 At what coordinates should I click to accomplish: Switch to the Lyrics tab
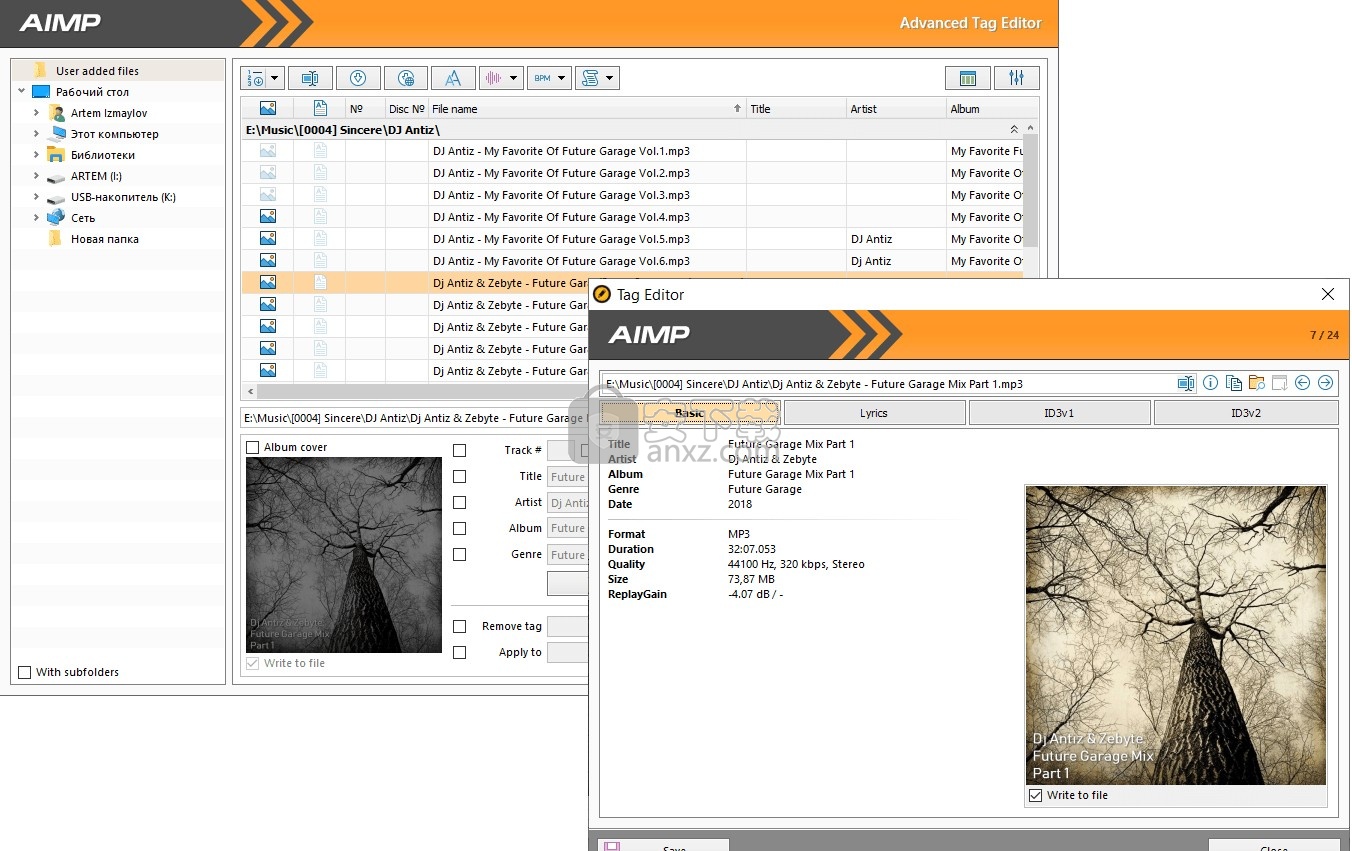click(x=874, y=412)
